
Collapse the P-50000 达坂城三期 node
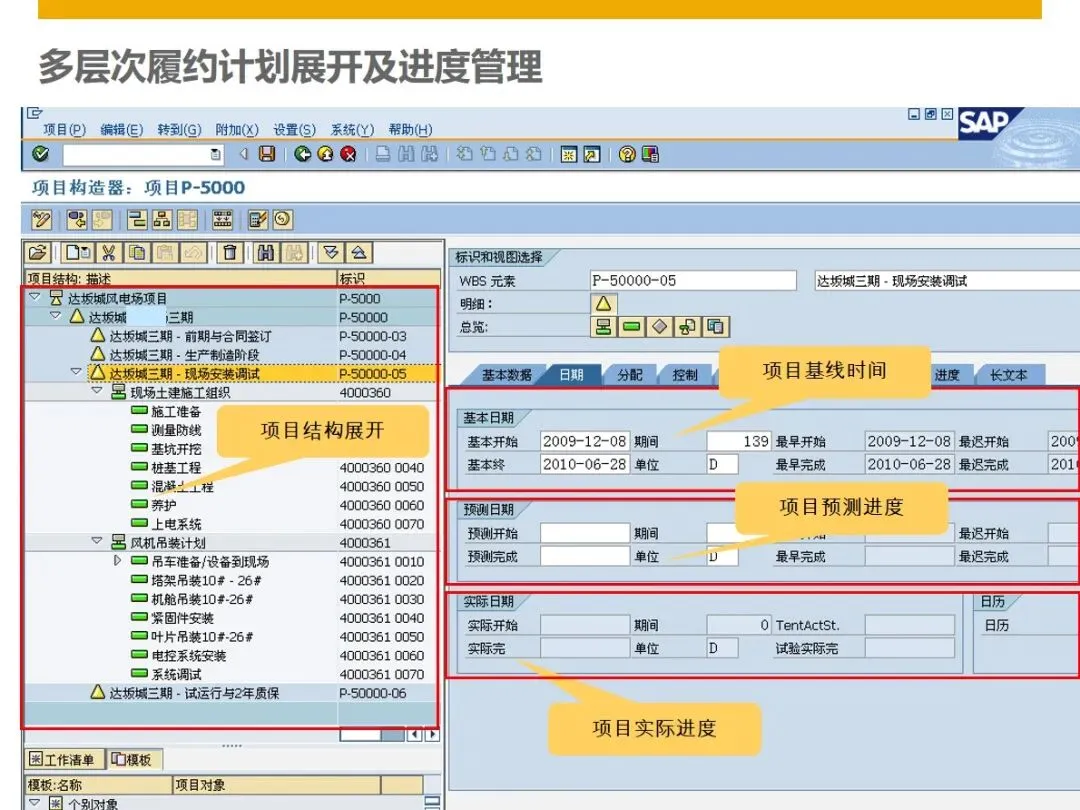[x=55, y=315]
